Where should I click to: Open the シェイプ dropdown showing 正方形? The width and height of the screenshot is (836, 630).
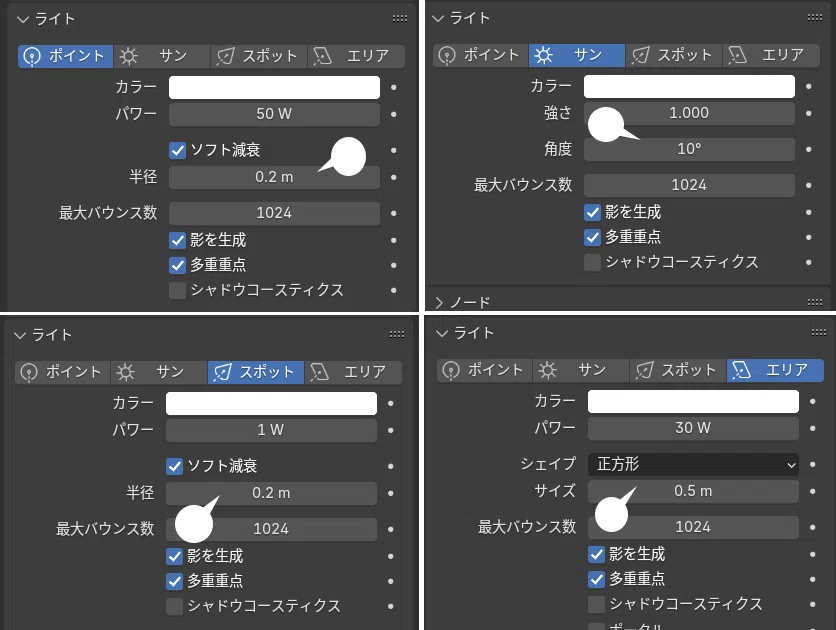693,464
